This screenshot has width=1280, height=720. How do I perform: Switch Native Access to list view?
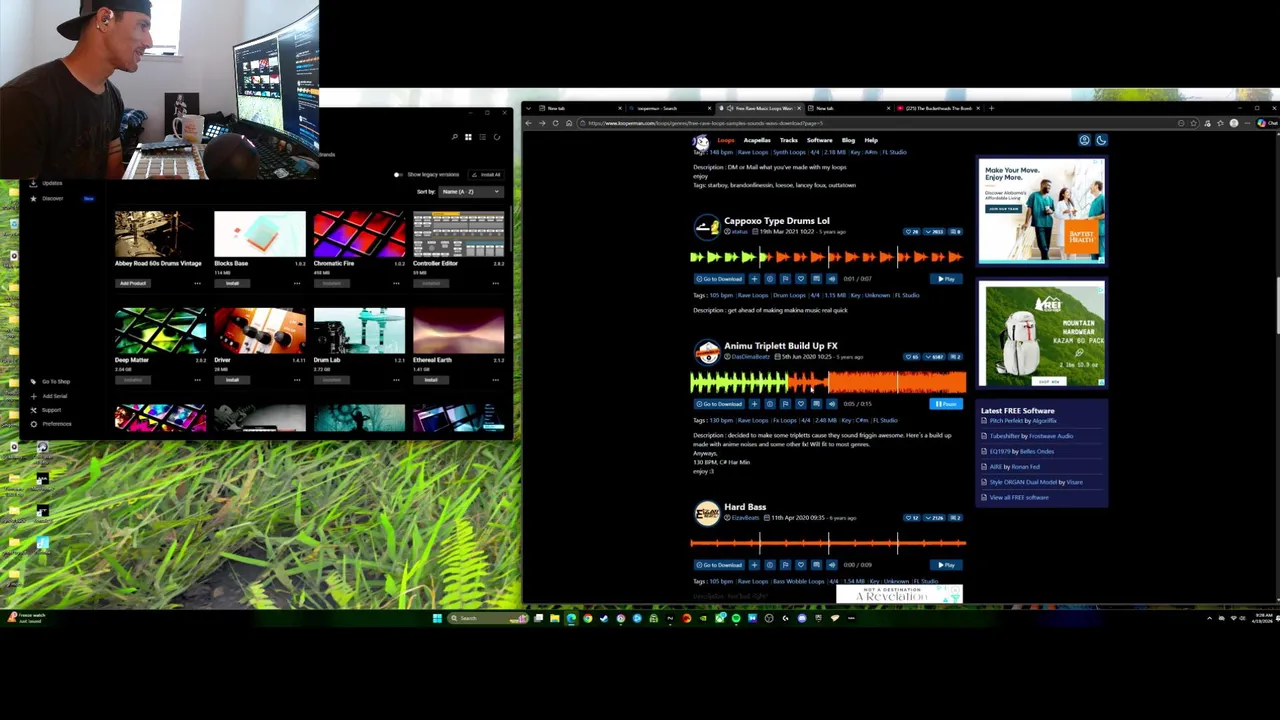tap(482, 137)
